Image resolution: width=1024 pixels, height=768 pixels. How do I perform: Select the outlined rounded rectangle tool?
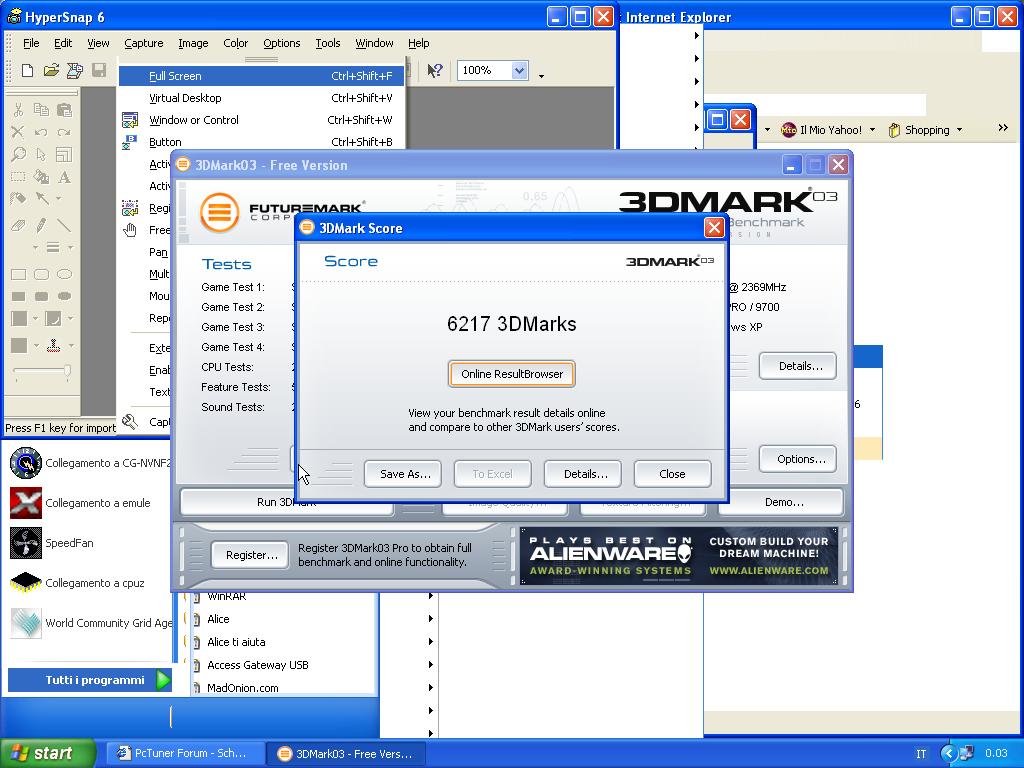pyautogui.click(x=41, y=274)
